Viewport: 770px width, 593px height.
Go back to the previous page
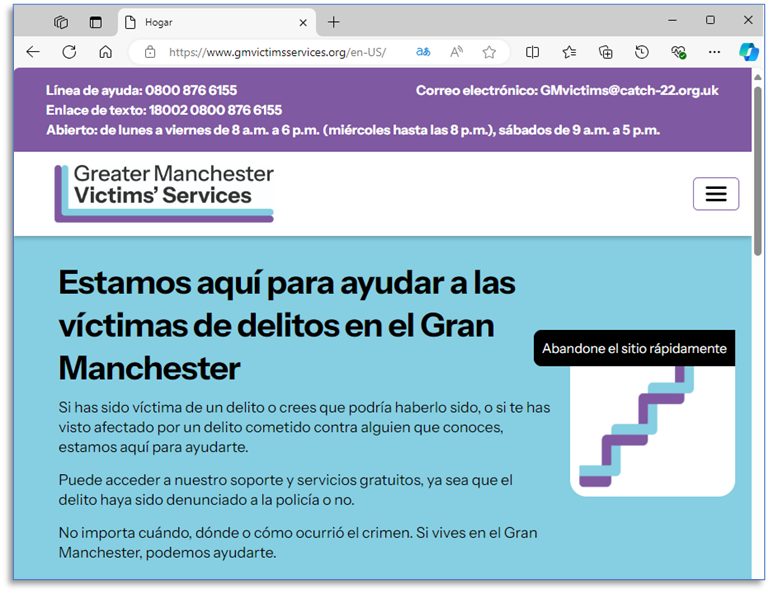point(33,52)
